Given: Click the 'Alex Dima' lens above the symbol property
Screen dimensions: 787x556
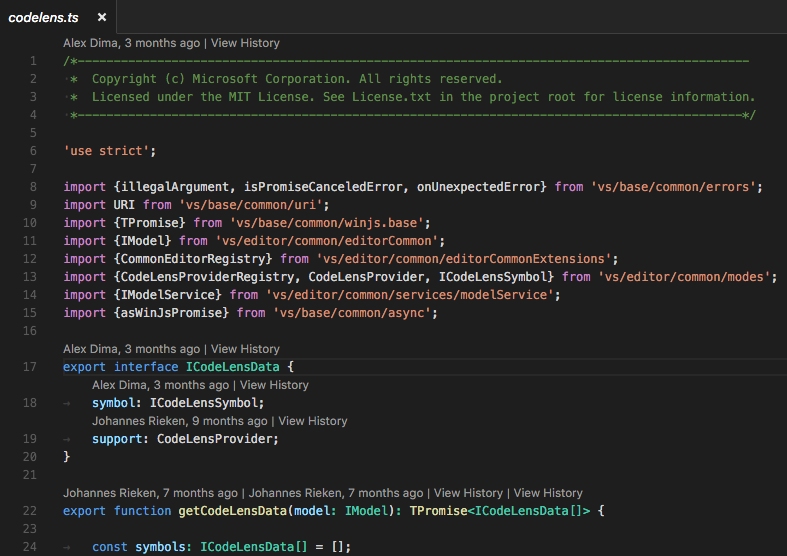Looking at the screenshot, I should (x=160, y=385).
